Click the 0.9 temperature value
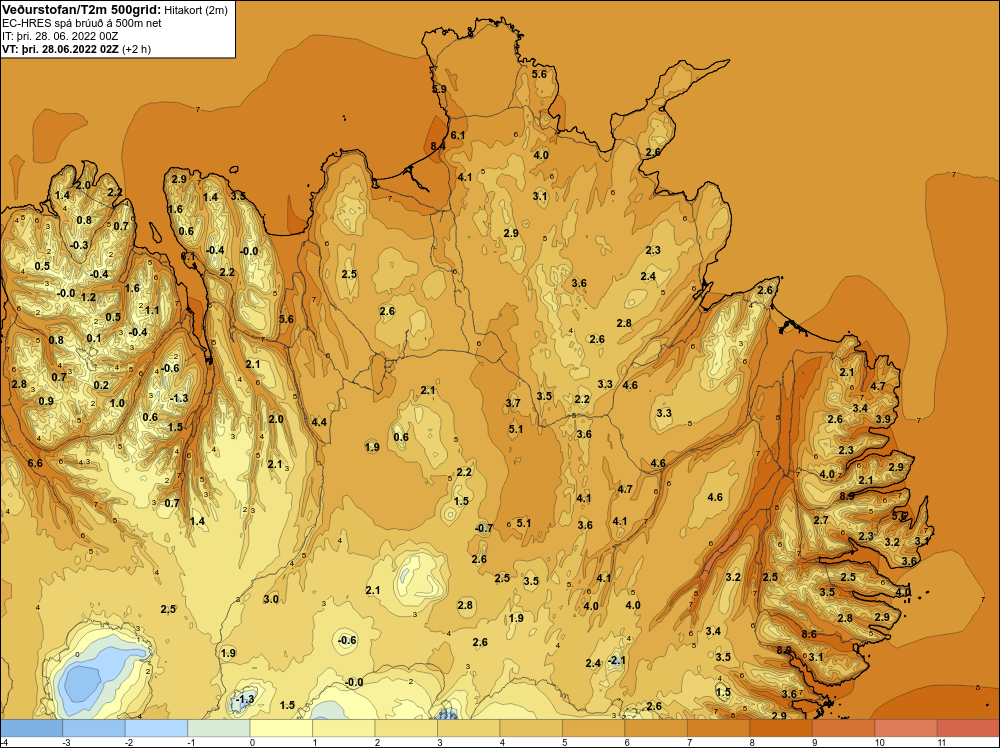This screenshot has height=748, width=1000. [x=46, y=401]
